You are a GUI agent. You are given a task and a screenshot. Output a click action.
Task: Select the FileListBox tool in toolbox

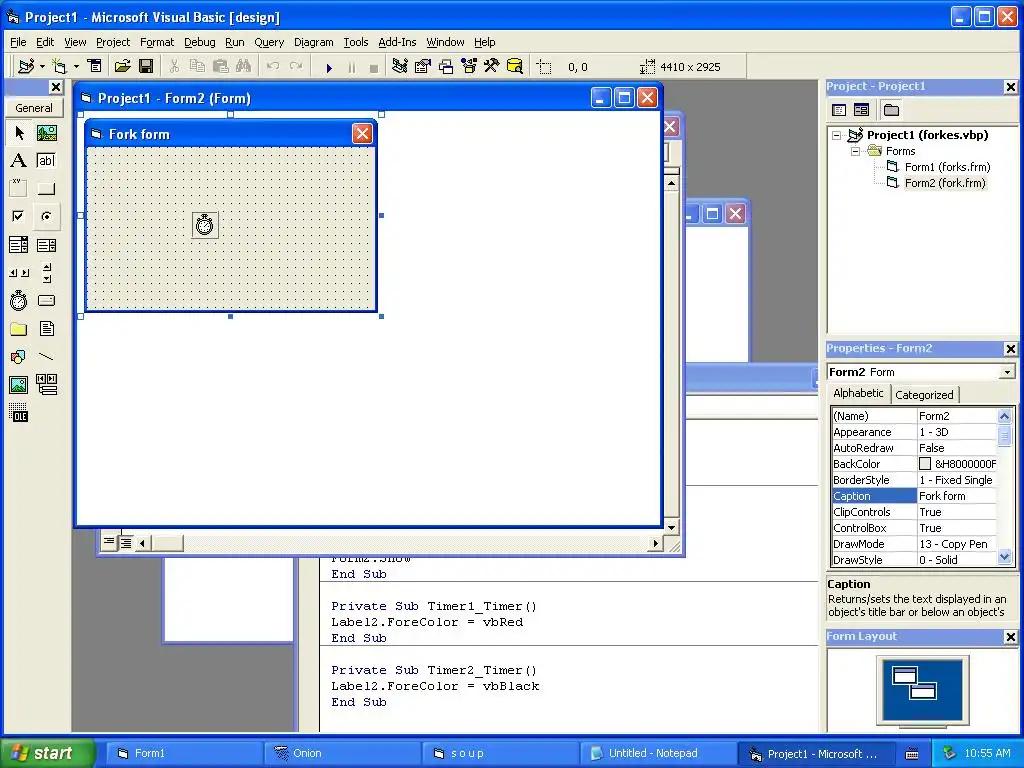(x=46, y=328)
